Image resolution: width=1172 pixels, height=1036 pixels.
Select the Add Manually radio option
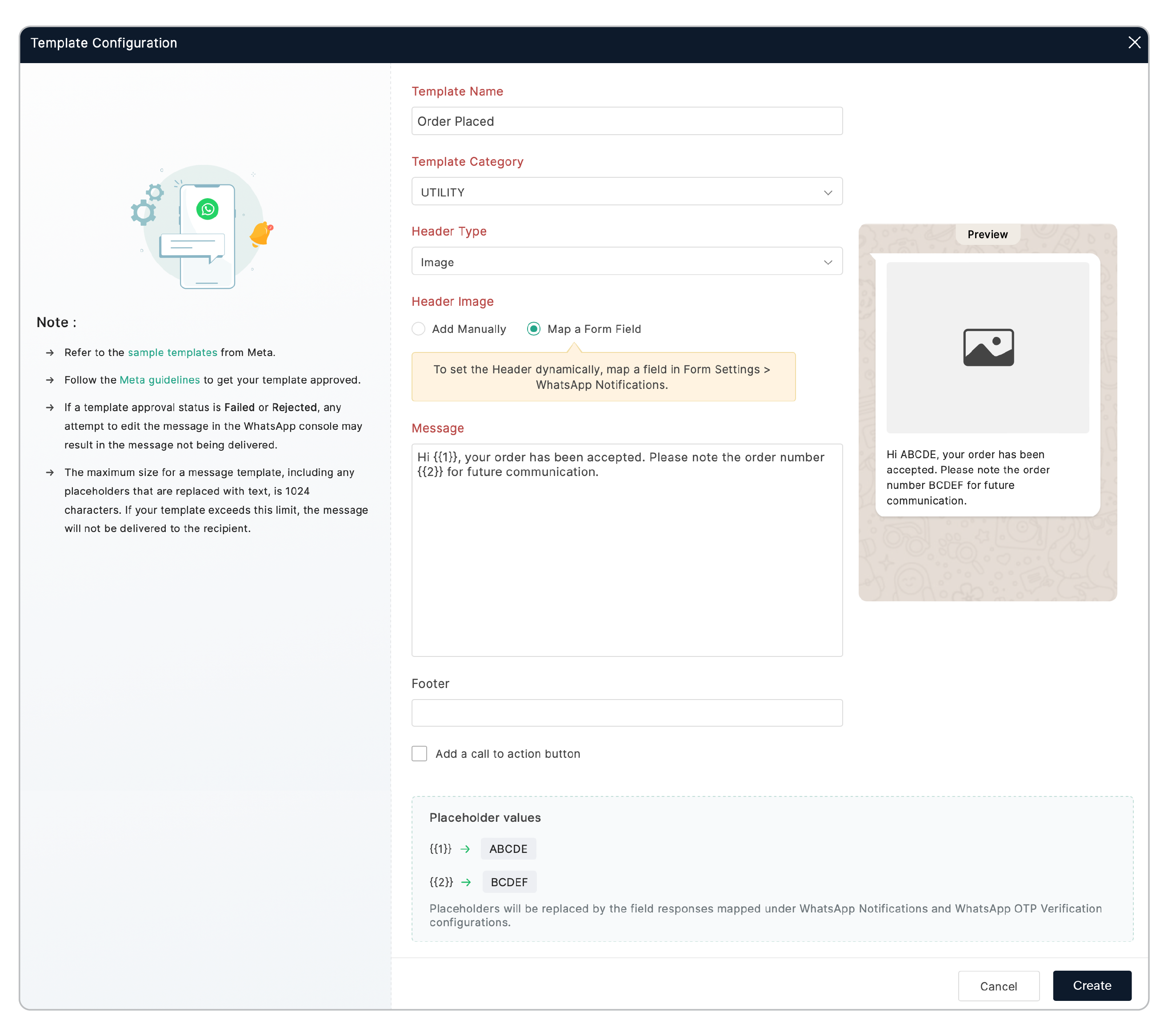tap(419, 329)
